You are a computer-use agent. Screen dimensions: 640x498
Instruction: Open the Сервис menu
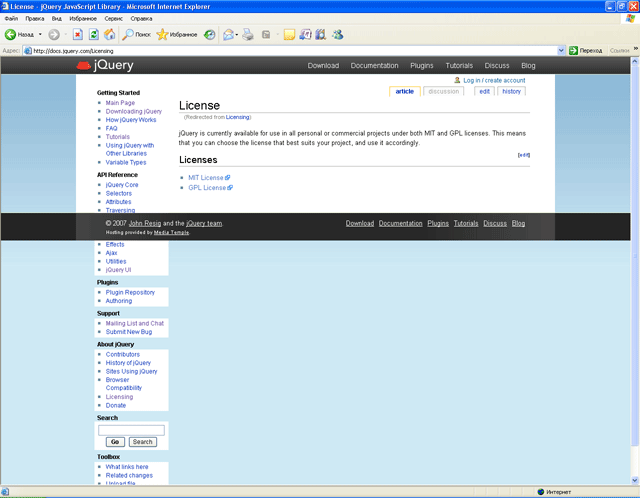pos(114,18)
